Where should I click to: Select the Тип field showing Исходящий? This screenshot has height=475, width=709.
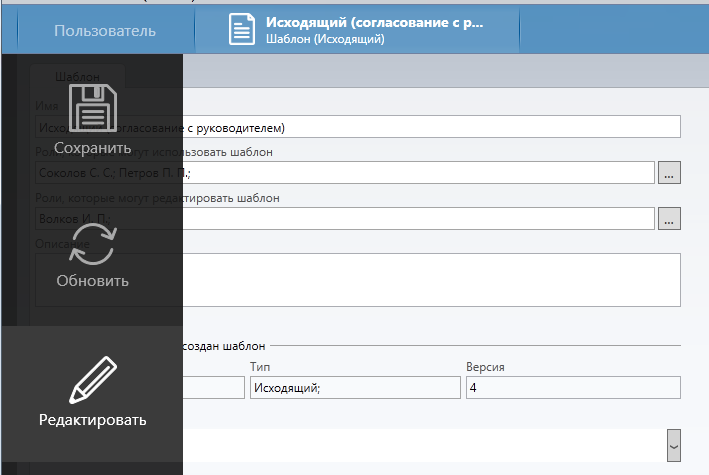click(x=354, y=388)
